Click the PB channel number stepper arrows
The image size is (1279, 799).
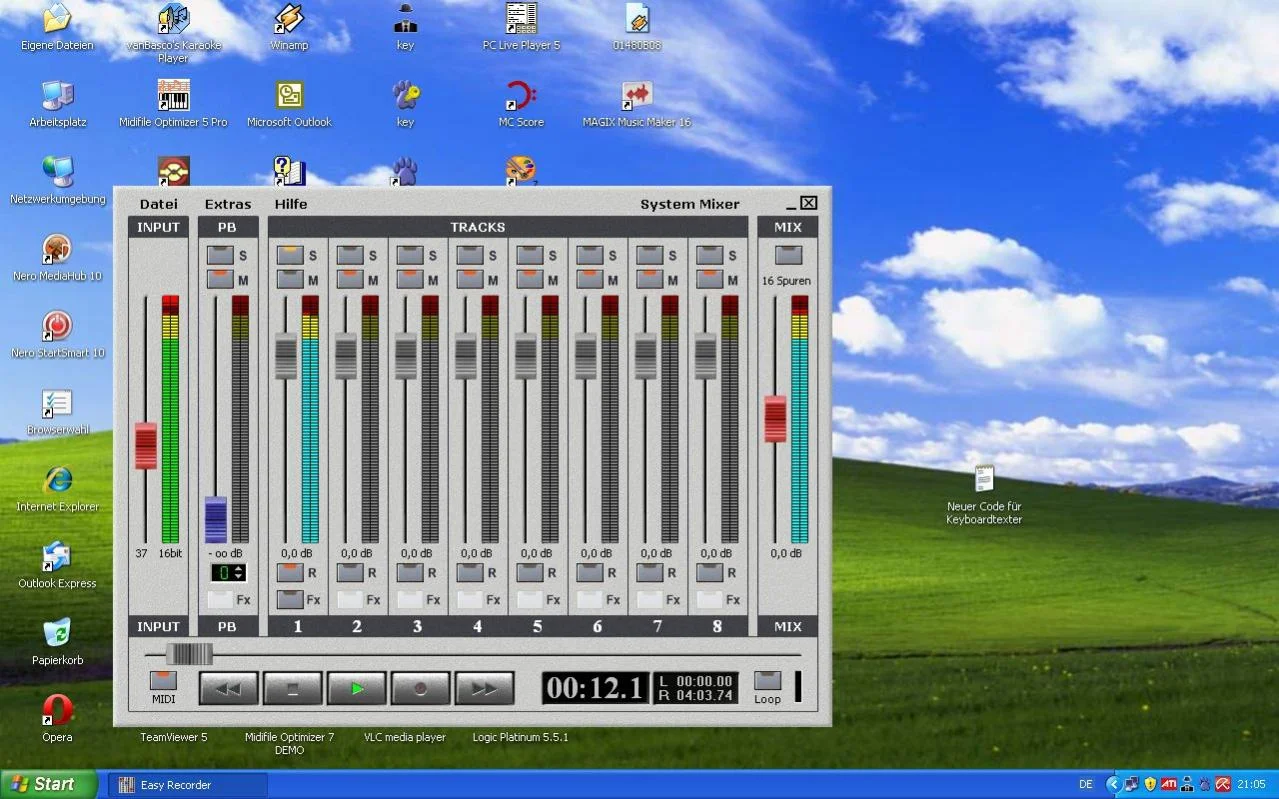[238, 573]
